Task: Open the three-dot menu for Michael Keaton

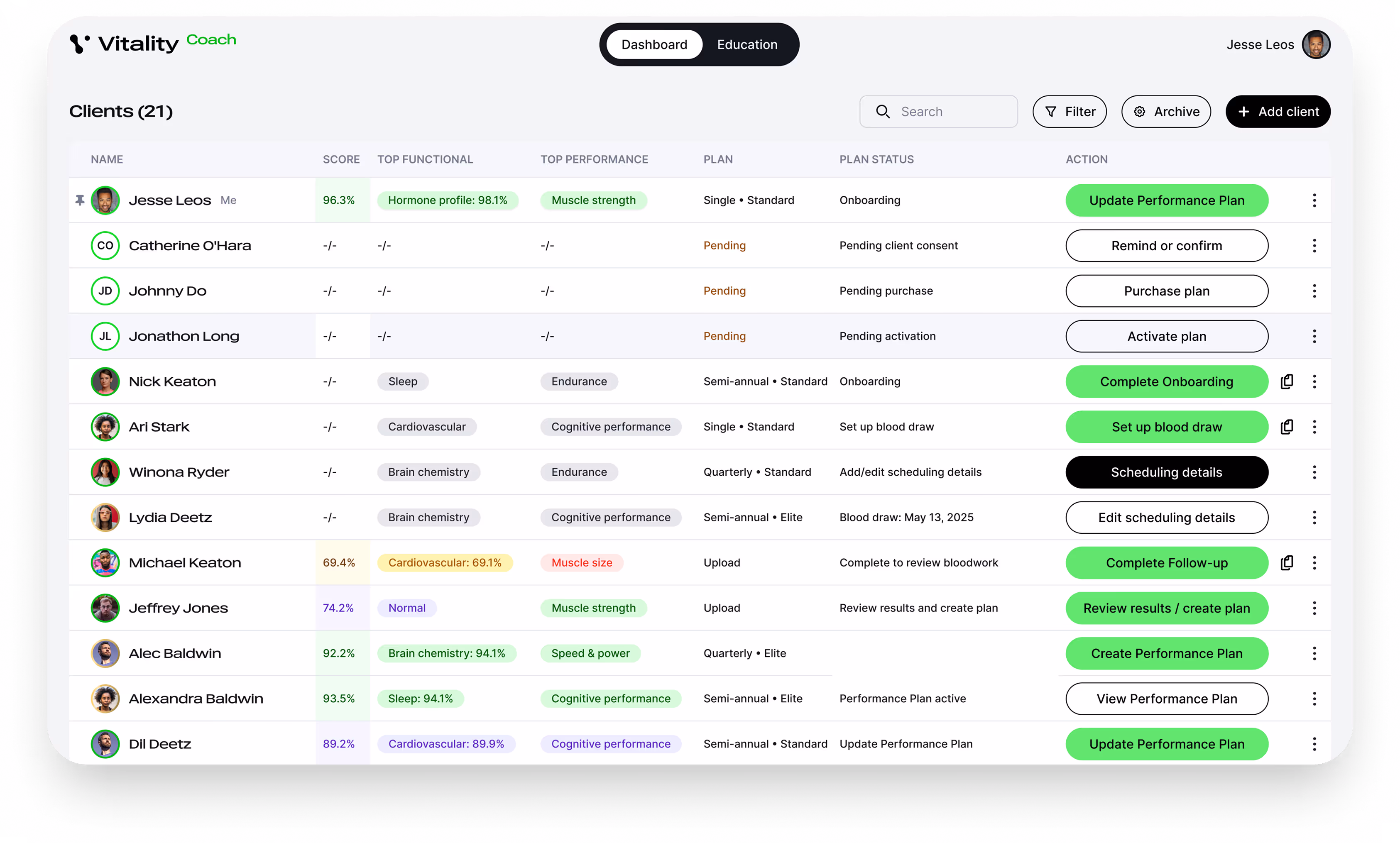Action: coord(1314,562)
